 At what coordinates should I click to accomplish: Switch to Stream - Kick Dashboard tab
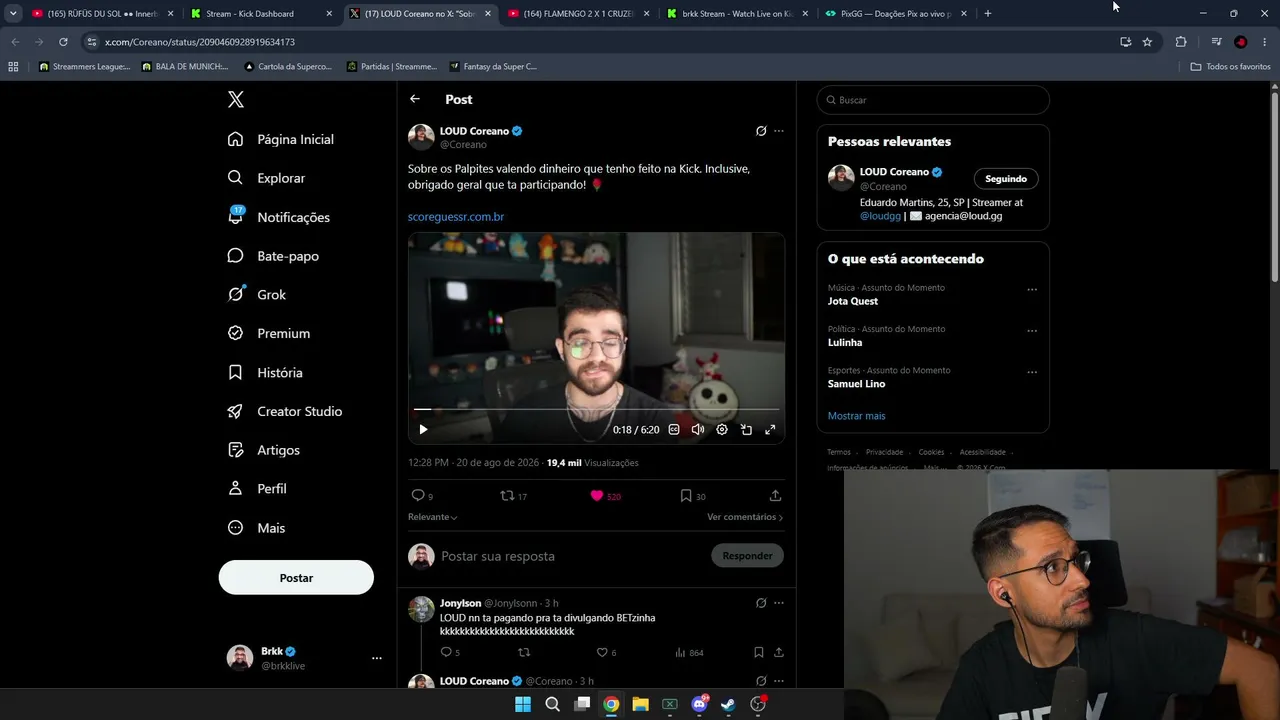260,14
